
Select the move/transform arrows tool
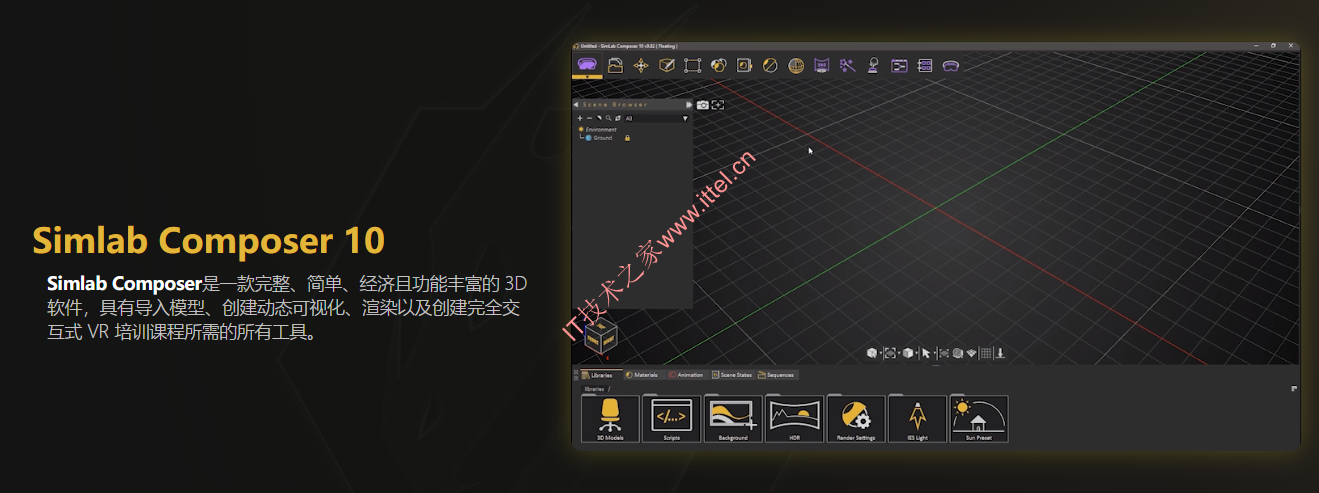pos(641,65)
